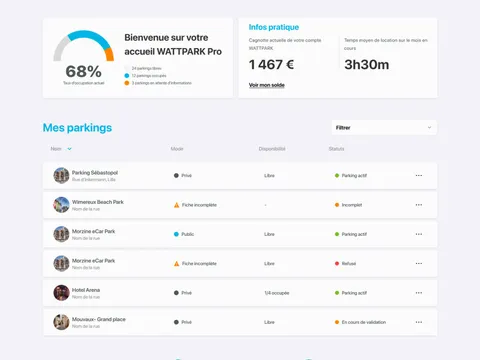The image size is (480, 360).
Task: Click the Wimereux Beach Park name
Action: (98, 202)
